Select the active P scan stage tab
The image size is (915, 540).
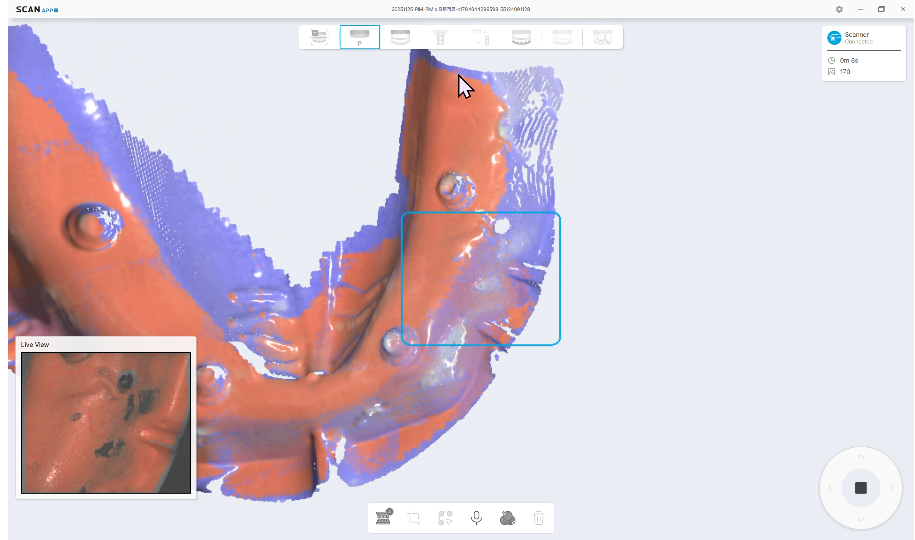pyautogui.click(x=359, y=38)
